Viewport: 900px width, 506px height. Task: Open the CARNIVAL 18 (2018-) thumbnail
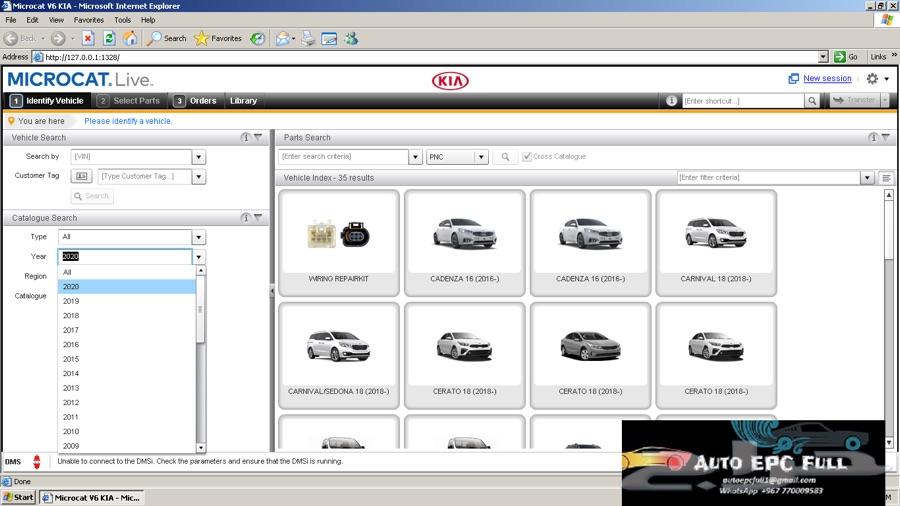click(x=716, y=243)
